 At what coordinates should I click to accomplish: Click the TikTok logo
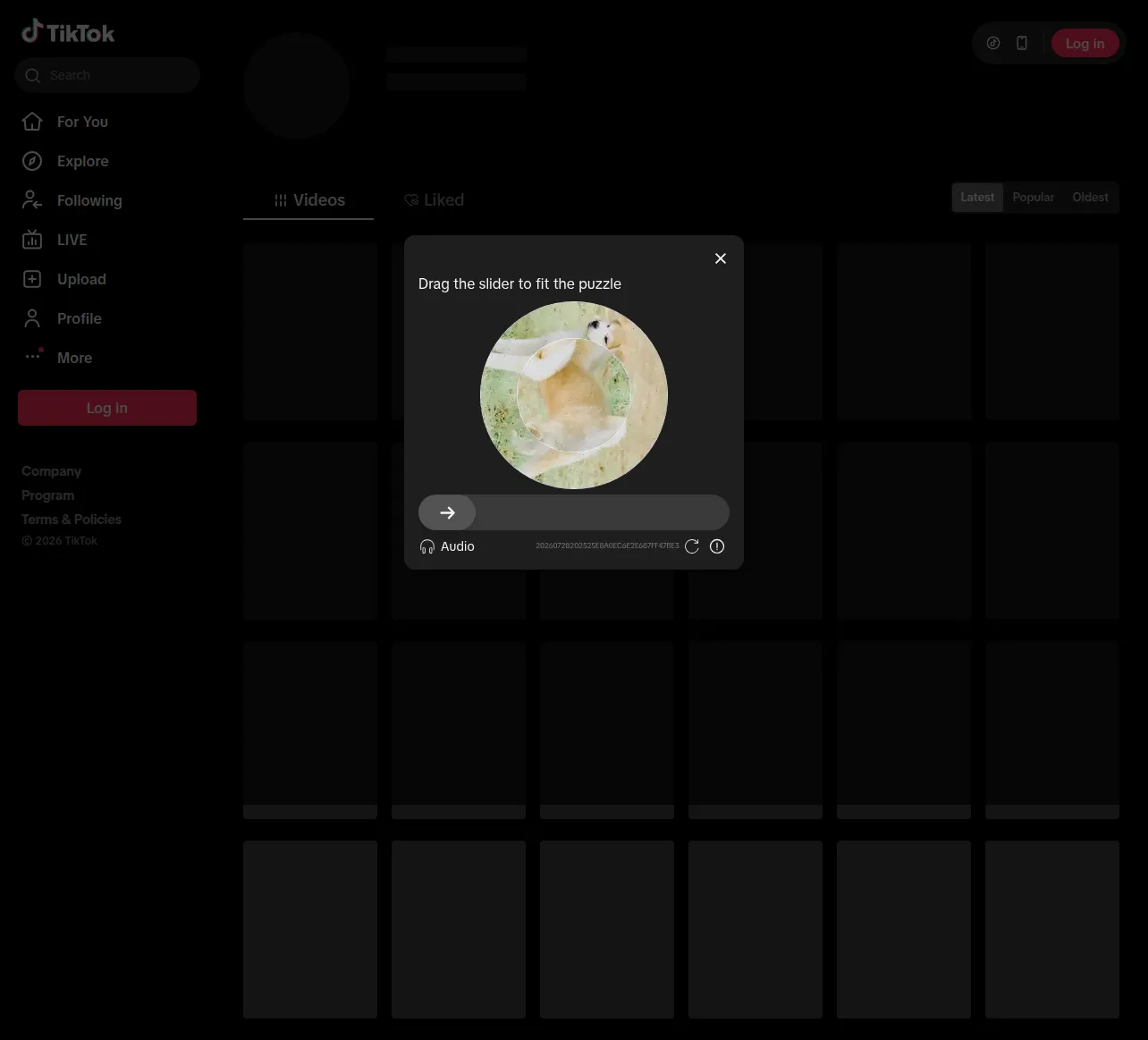click(68, 32)
